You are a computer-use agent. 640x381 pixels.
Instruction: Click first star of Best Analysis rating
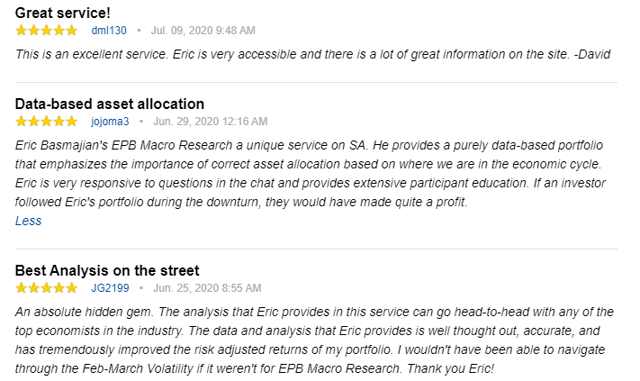[21, 288]
